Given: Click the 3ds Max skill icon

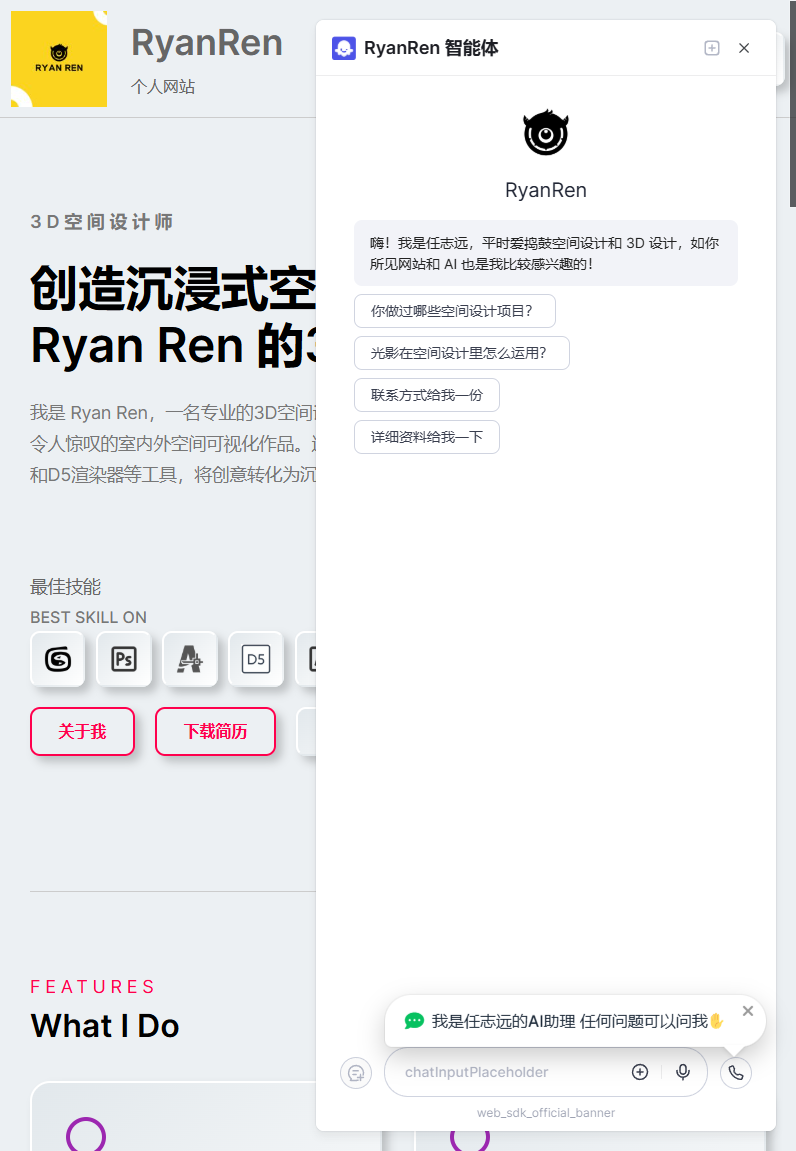Looking at the screenshot, I should click(x=57, y=659).
